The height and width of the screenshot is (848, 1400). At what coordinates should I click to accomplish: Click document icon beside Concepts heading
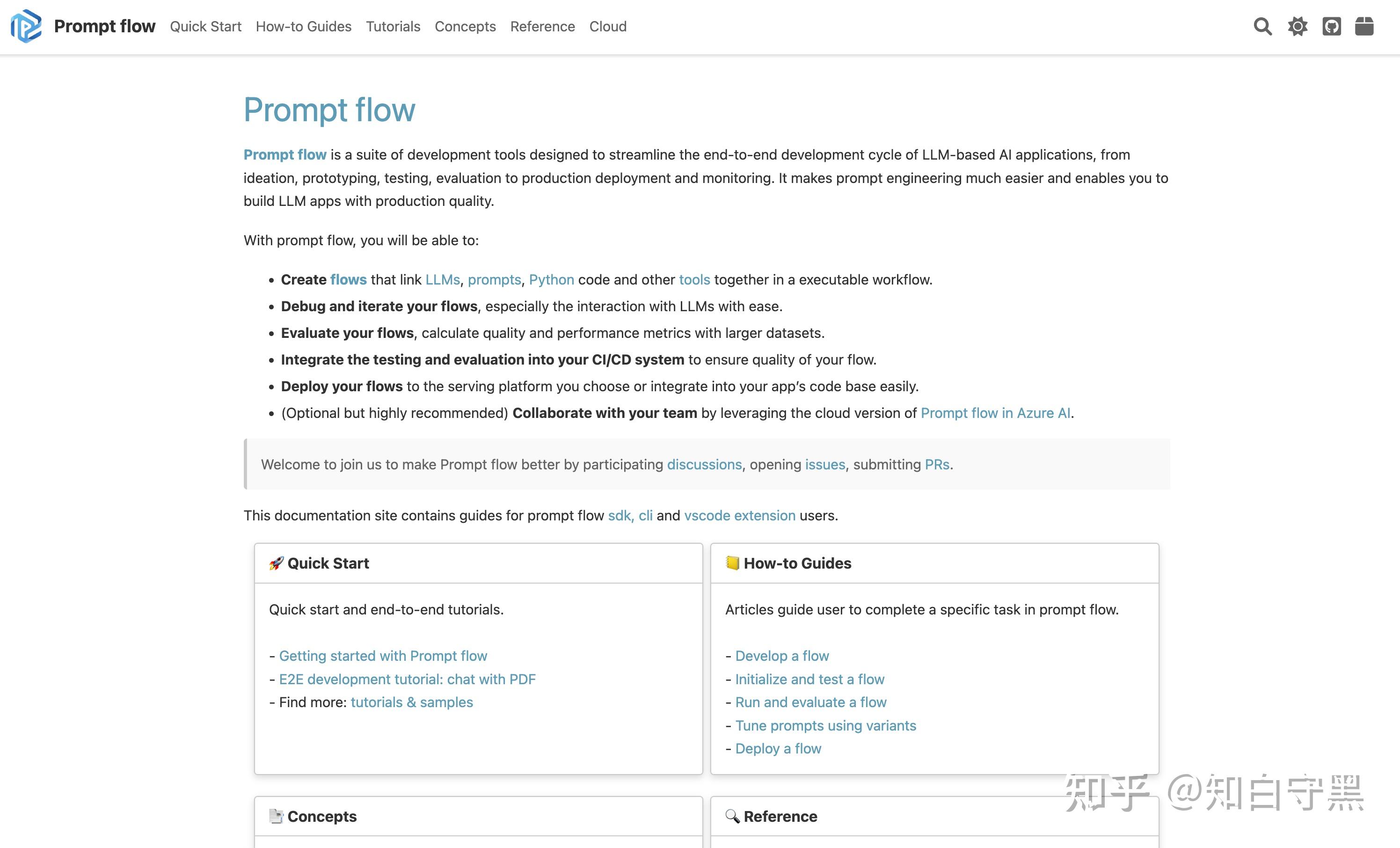[276, 816]
